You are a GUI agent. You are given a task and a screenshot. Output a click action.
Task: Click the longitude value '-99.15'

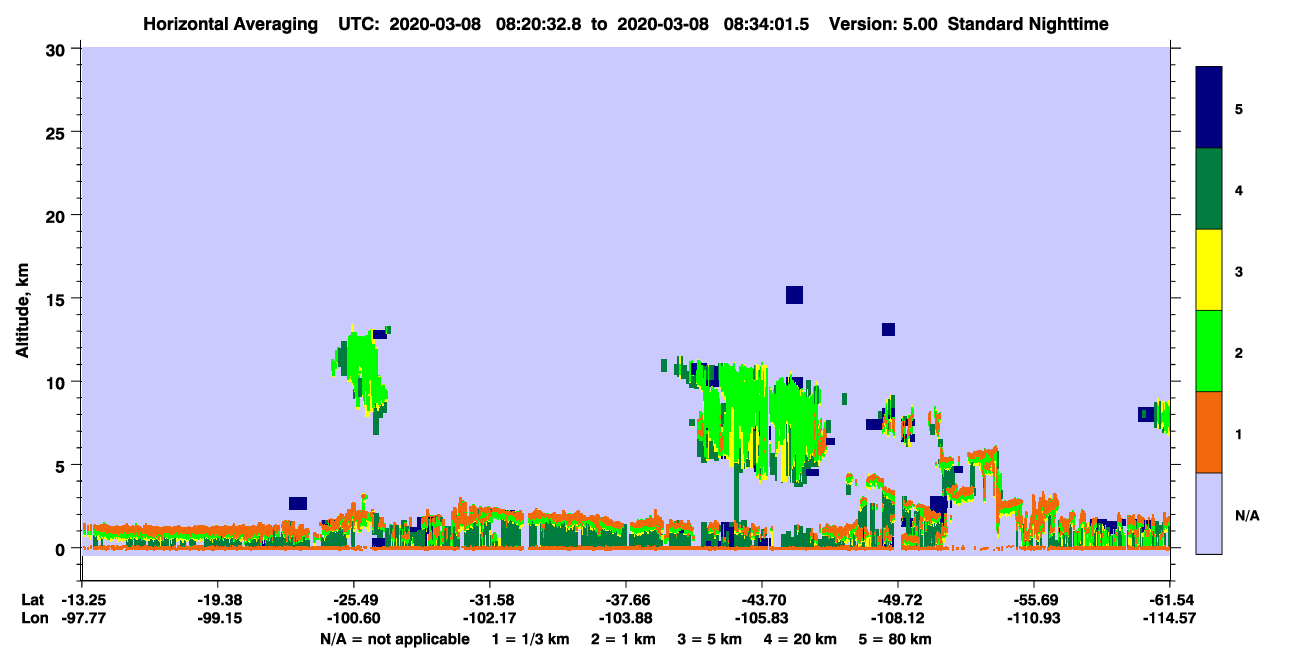click(x=218, y=618)
